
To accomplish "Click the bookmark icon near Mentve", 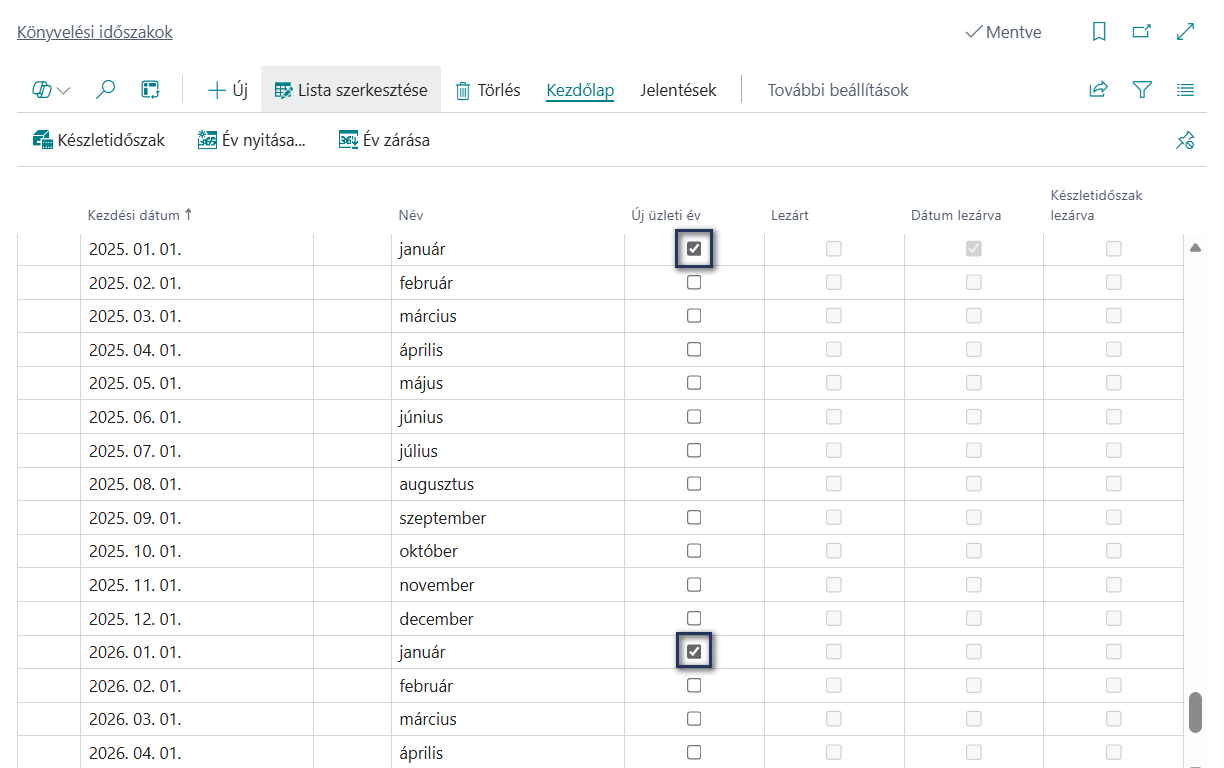I will point(1099,32).
